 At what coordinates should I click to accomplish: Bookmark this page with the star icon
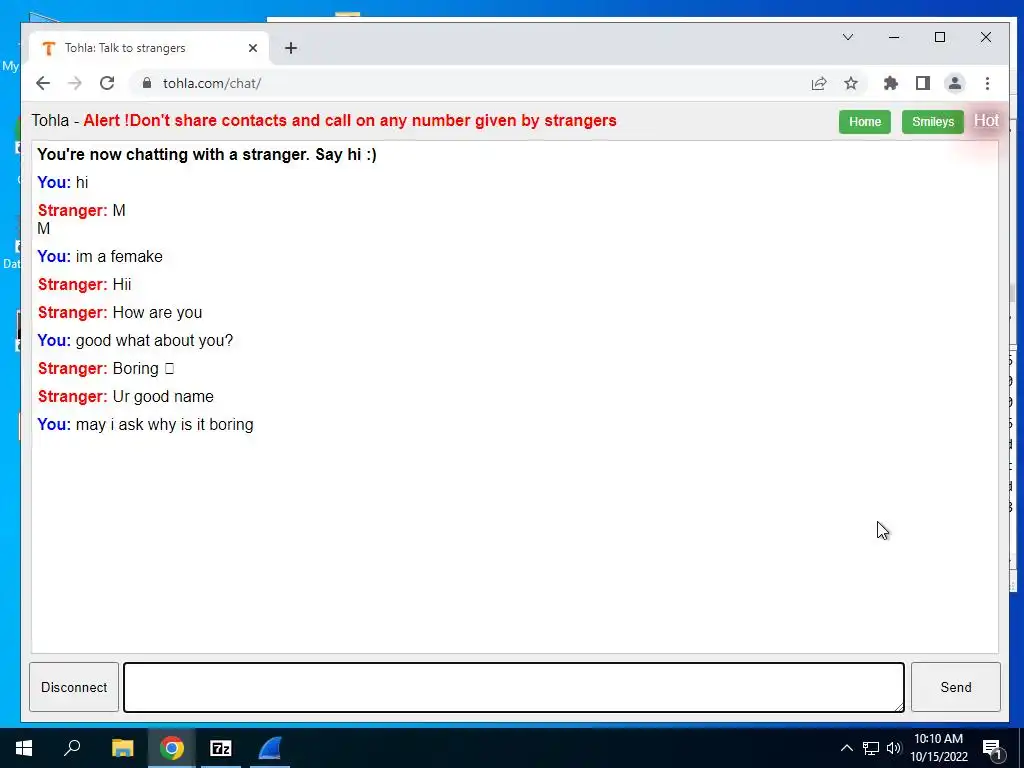point(850,83)
